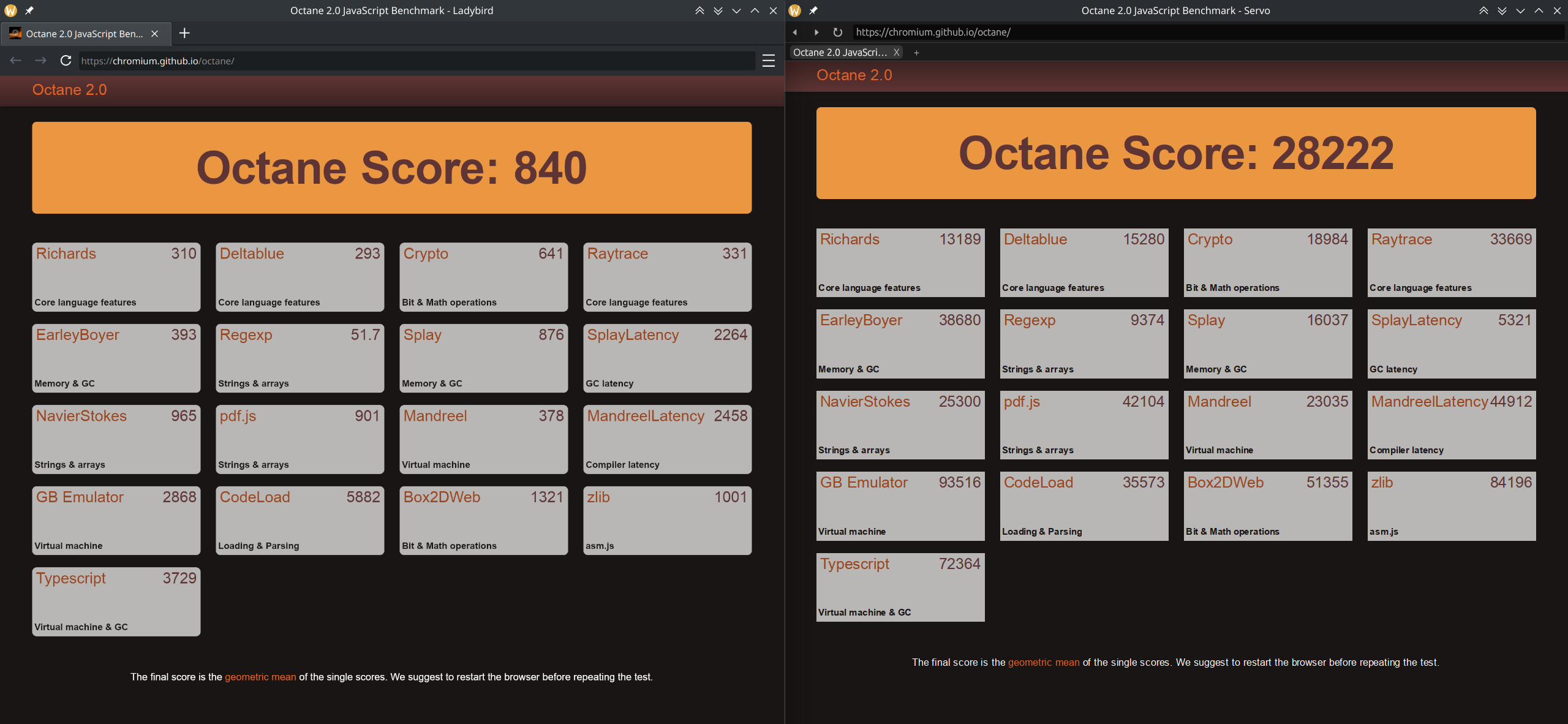Click pdf.js 42104 card in Servo
The width and height of the screenshot is (1568, 724).
click(1084, 425)
